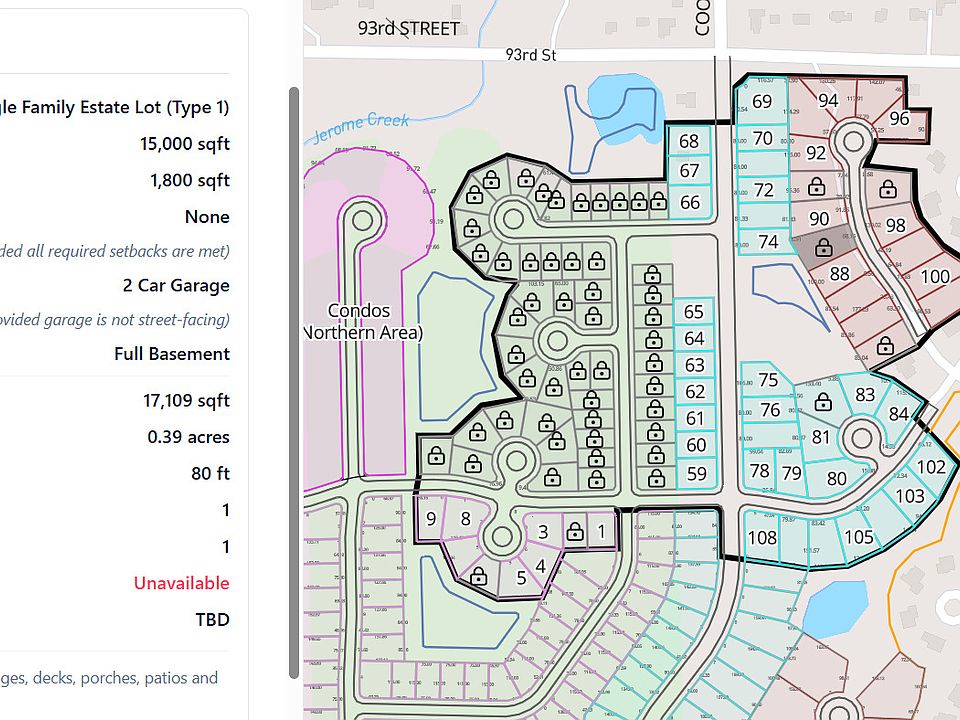
Task: Click the TBD value in the details panel
Action: [212, 620]
